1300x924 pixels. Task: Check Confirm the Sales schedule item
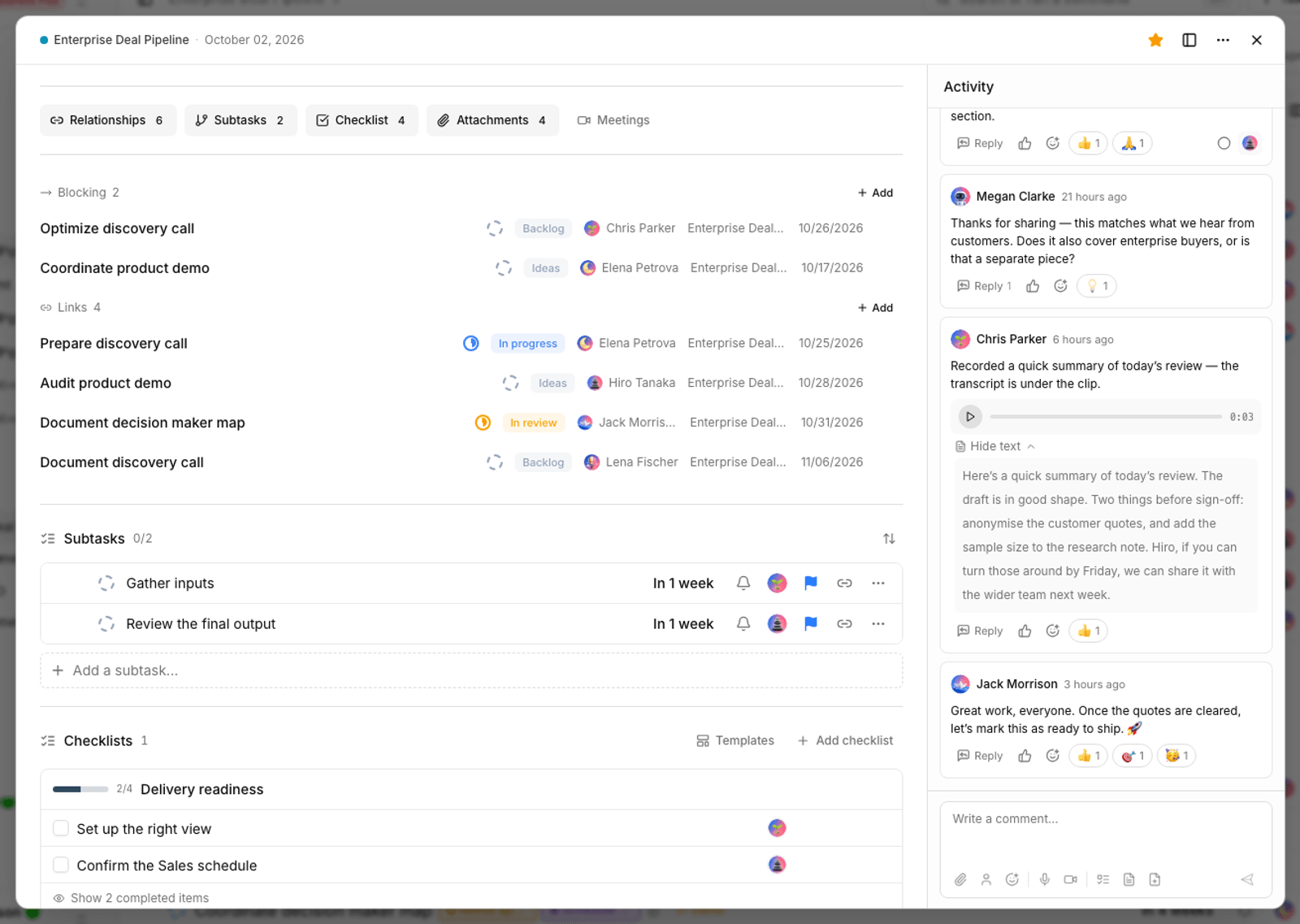click(x=61, y=865)
